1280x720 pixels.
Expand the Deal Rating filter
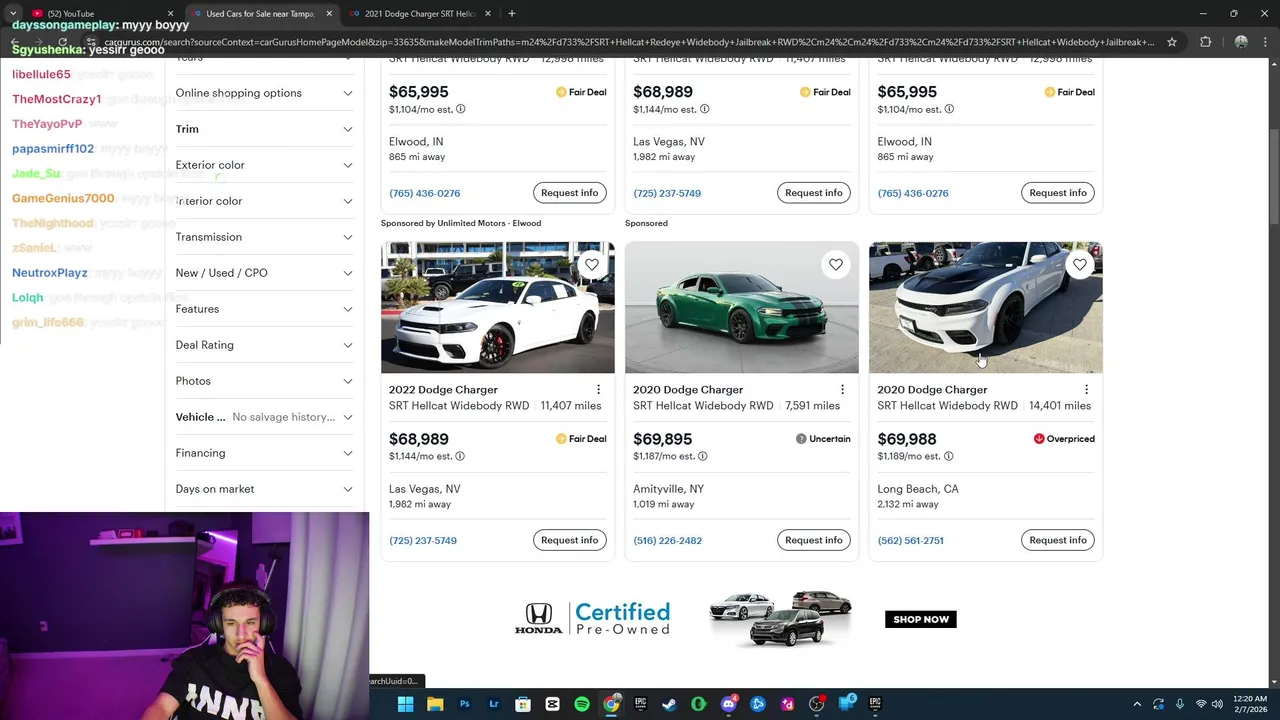[x=264, y=345]
